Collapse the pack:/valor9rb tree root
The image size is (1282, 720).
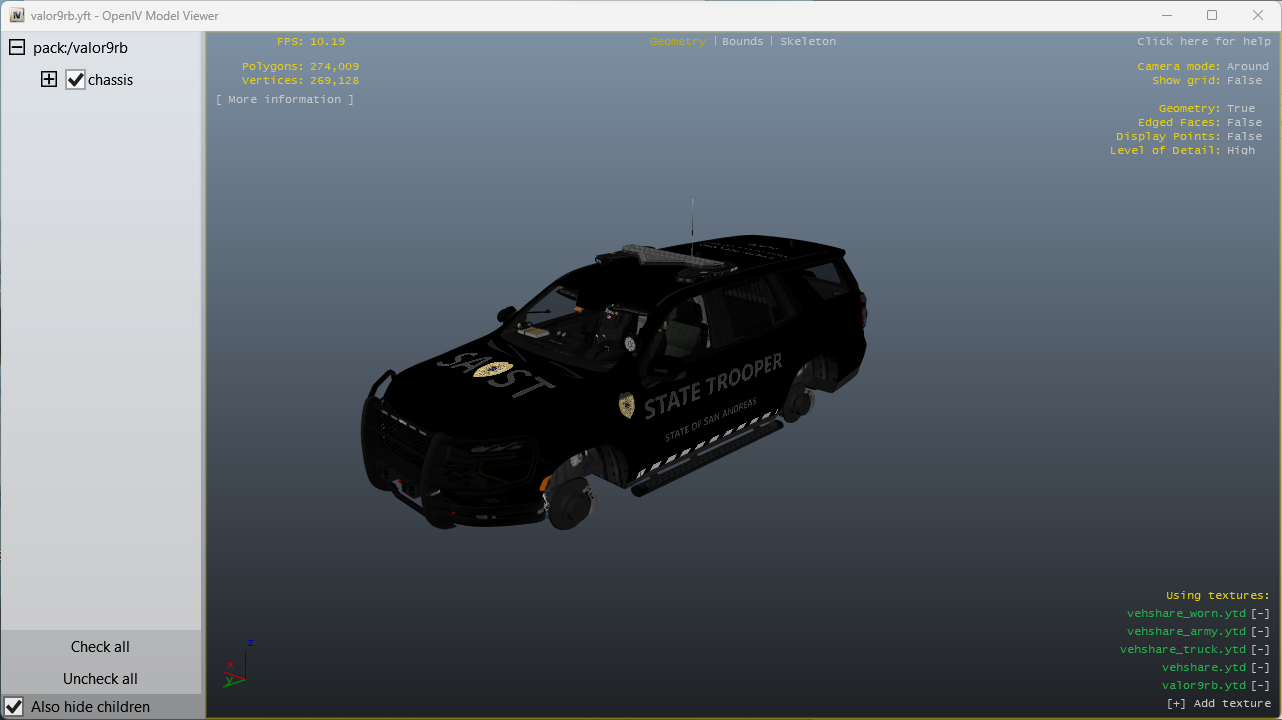(x=17, y=48)
